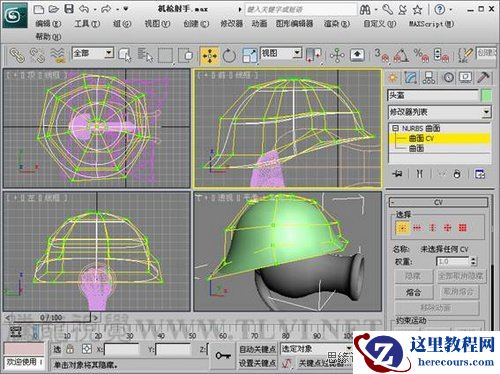Collapse the NURBS 曲面 tree node
The height and width of the screenshot is (374, 500).
(395, 128)
